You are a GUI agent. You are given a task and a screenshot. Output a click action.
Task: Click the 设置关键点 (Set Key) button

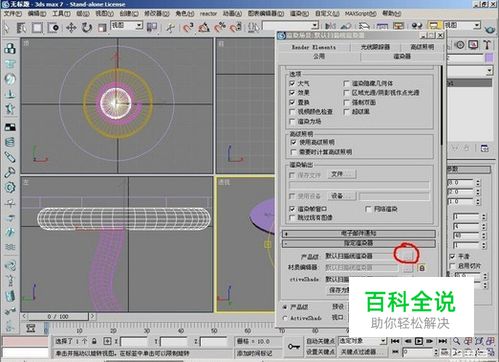pos(320,352)
